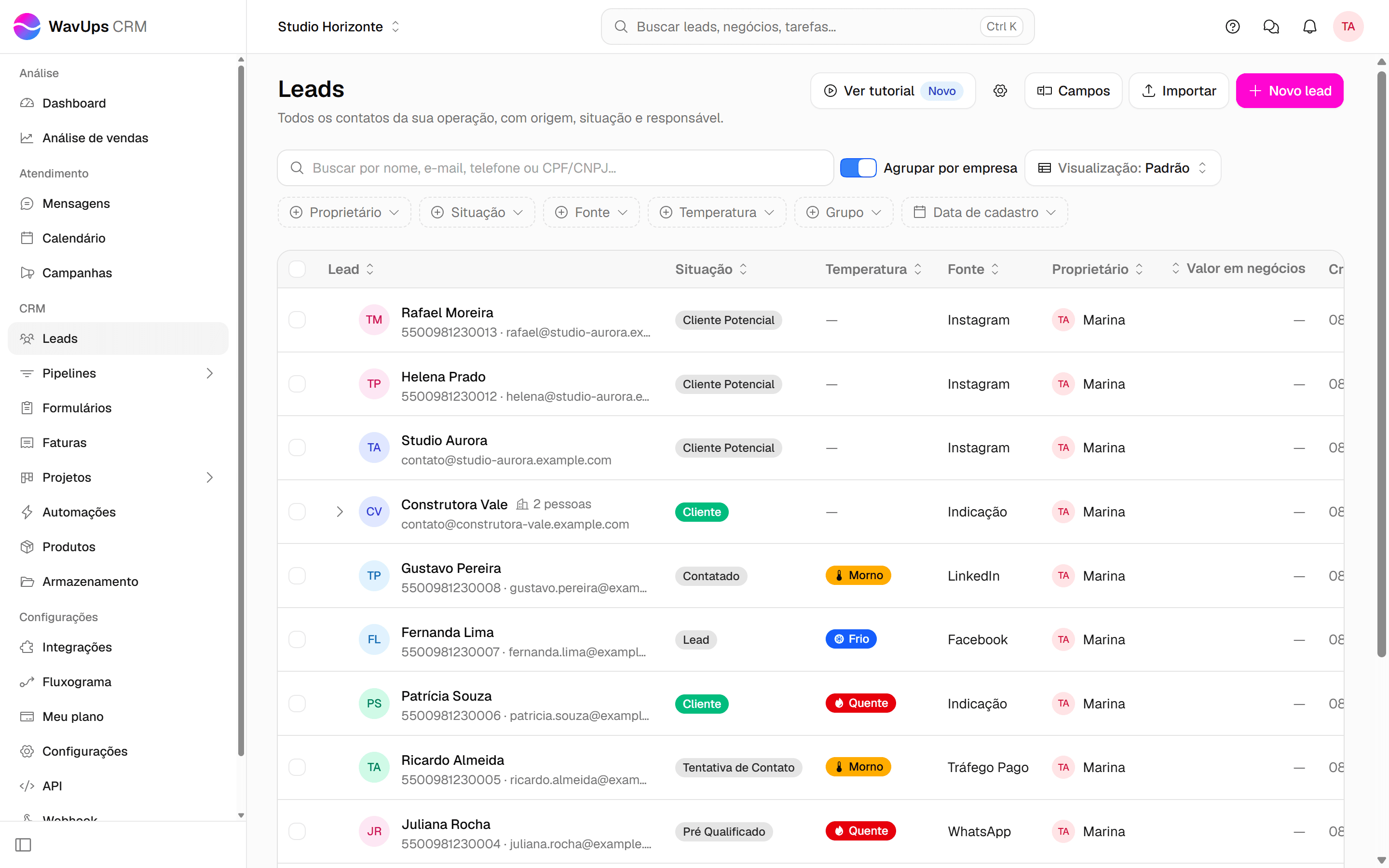Open Visualização: Padrão view selector
The image size is (1389, 868).
[1123, 168]
